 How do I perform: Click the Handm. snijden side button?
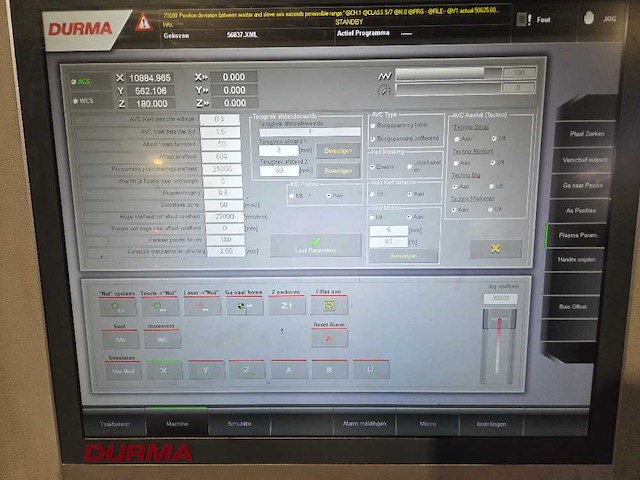coord(576,260)
